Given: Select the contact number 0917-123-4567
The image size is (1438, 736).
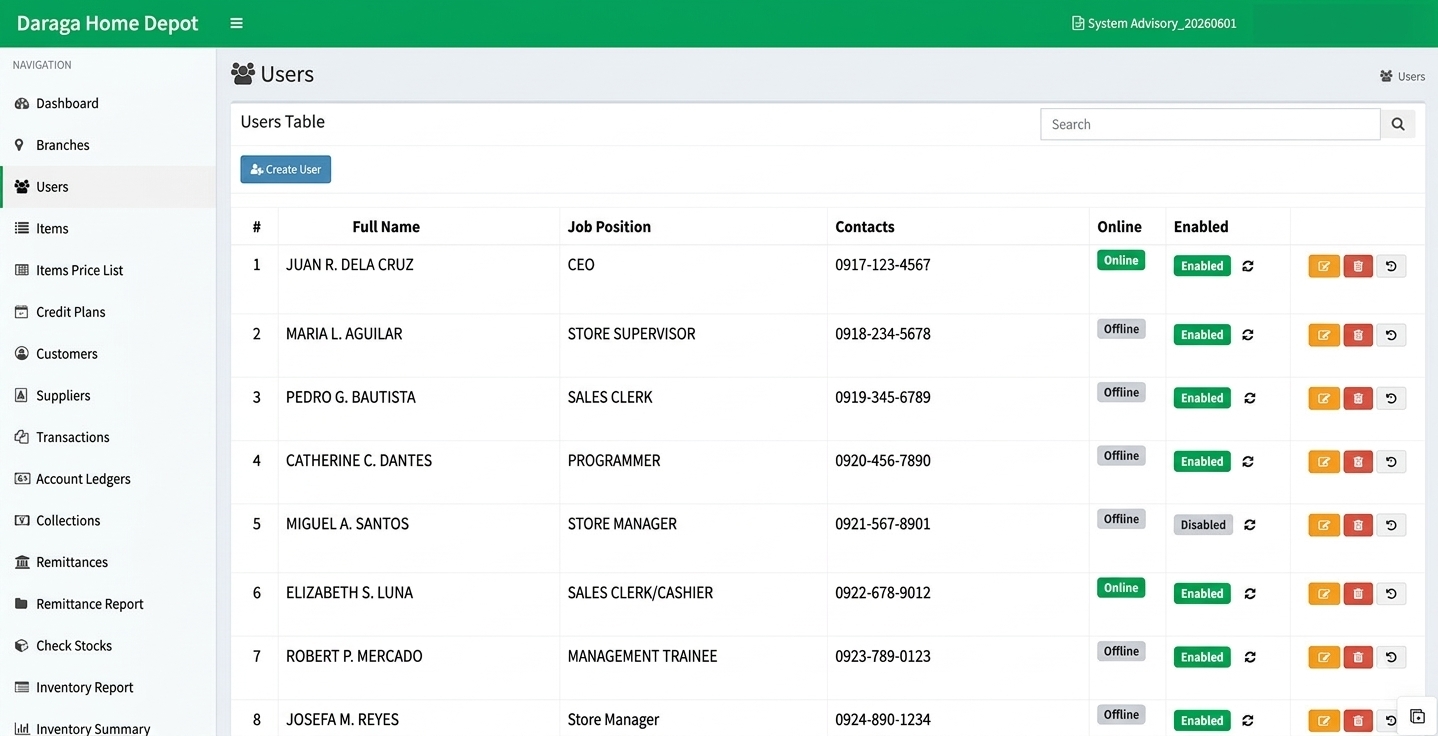Looking at the screenshot, I should click(x=883, y=265).
